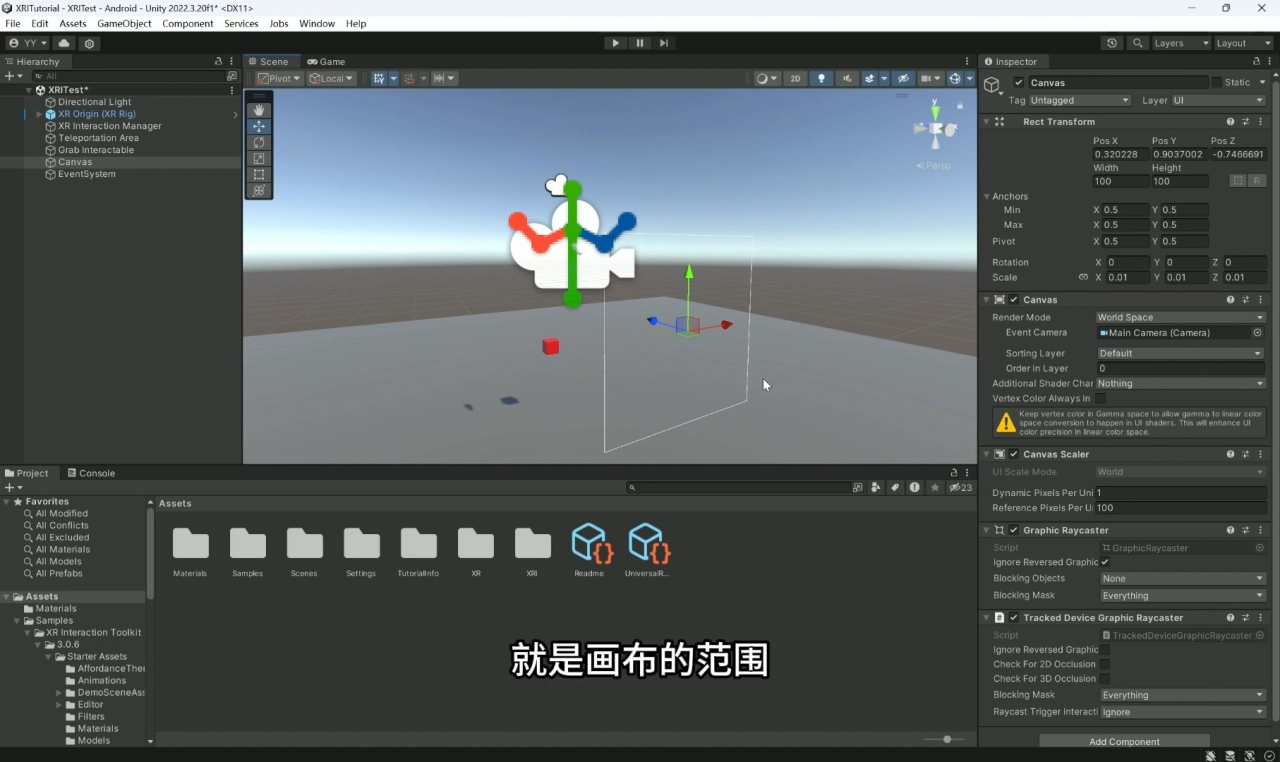
Task: Toggle hidden objects visibility in Scene
Action: click(x=902, y=78)
